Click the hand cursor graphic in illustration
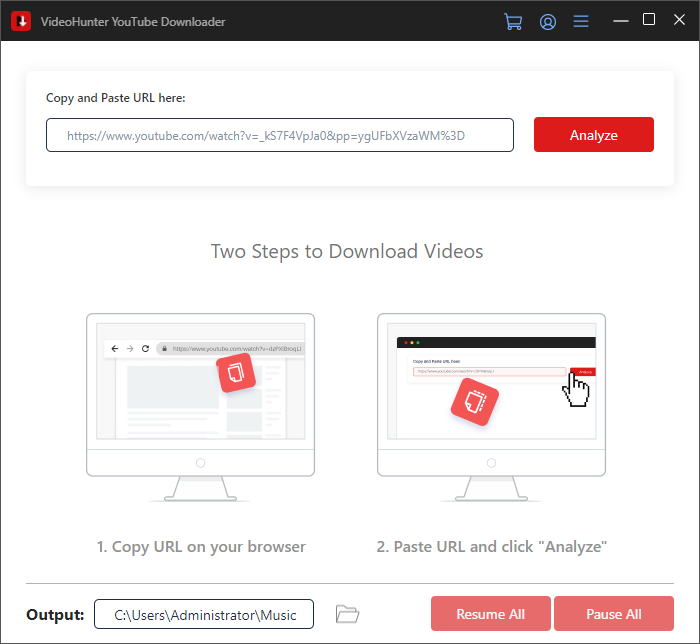 point(577,389)
